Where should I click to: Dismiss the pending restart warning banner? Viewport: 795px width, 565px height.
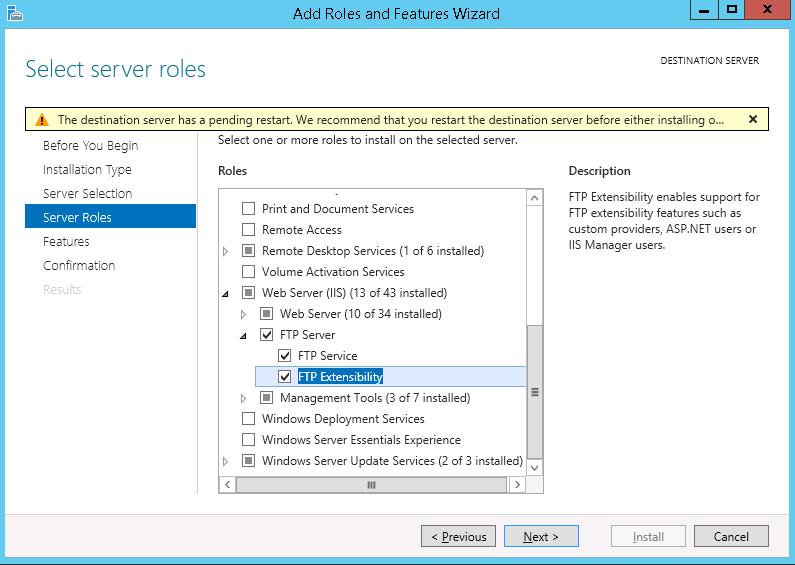click(752, 119)
